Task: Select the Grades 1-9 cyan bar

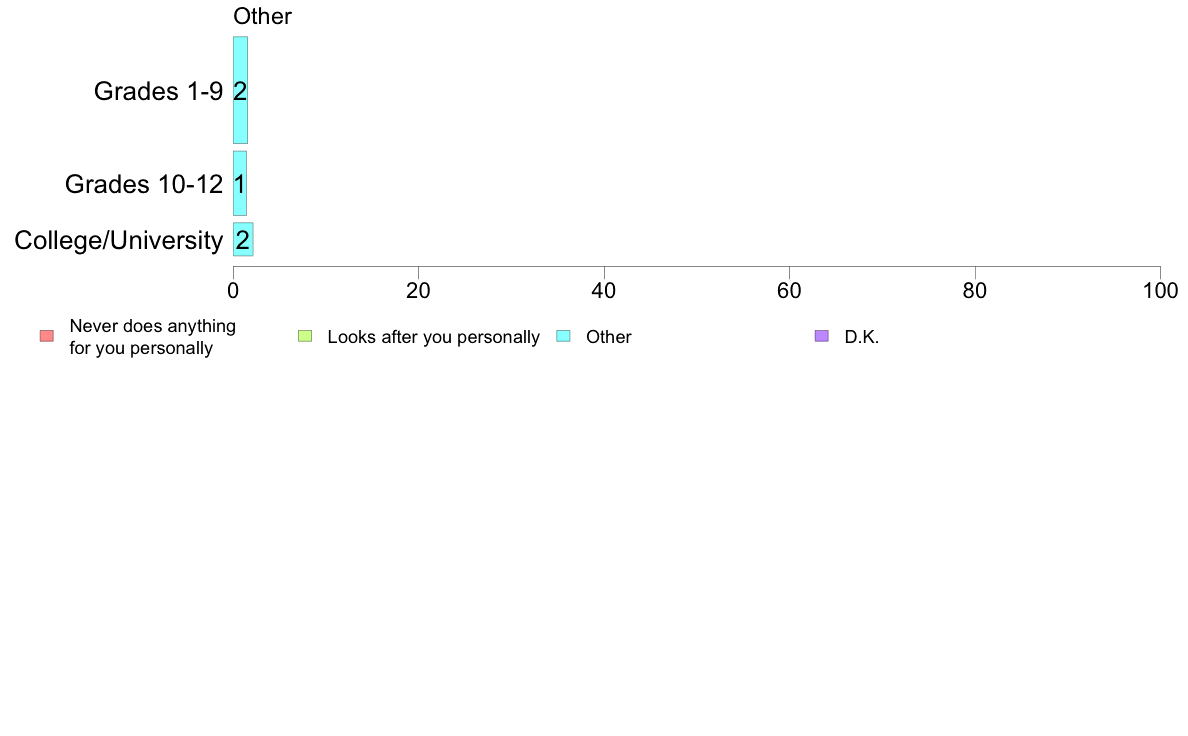Action: click(240, 90)
